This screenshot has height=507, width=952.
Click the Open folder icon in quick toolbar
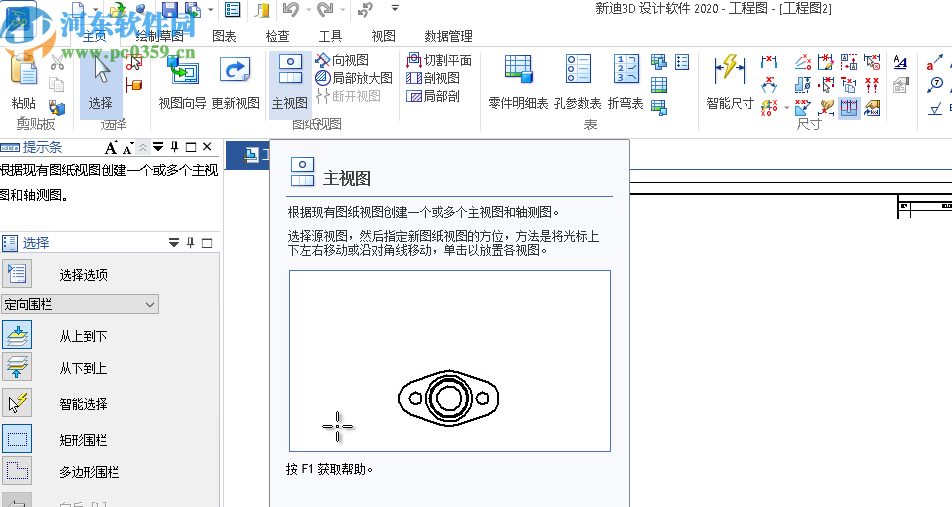tap(119, 9)
